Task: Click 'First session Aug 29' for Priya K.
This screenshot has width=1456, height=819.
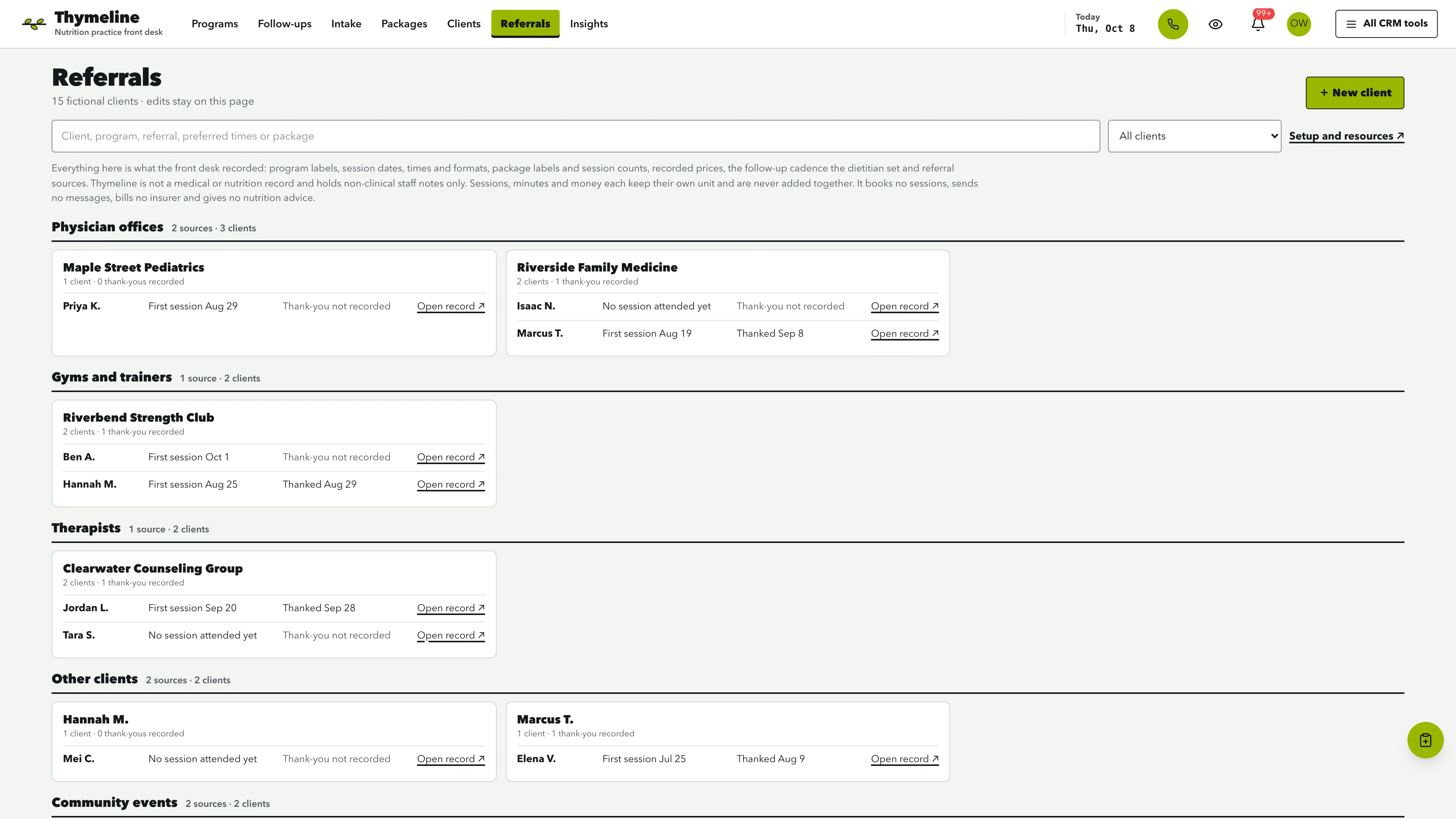Action: (x=193, y=306)
